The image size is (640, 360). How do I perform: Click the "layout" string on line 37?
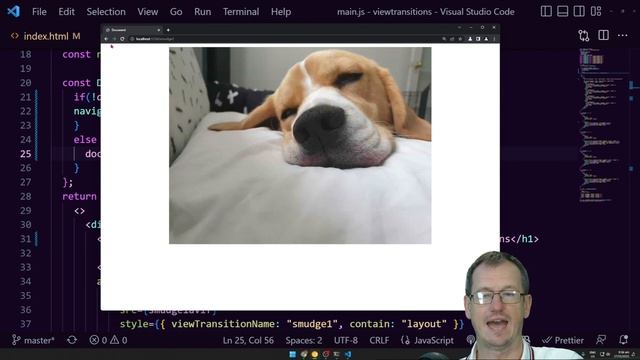click(424, 324)
